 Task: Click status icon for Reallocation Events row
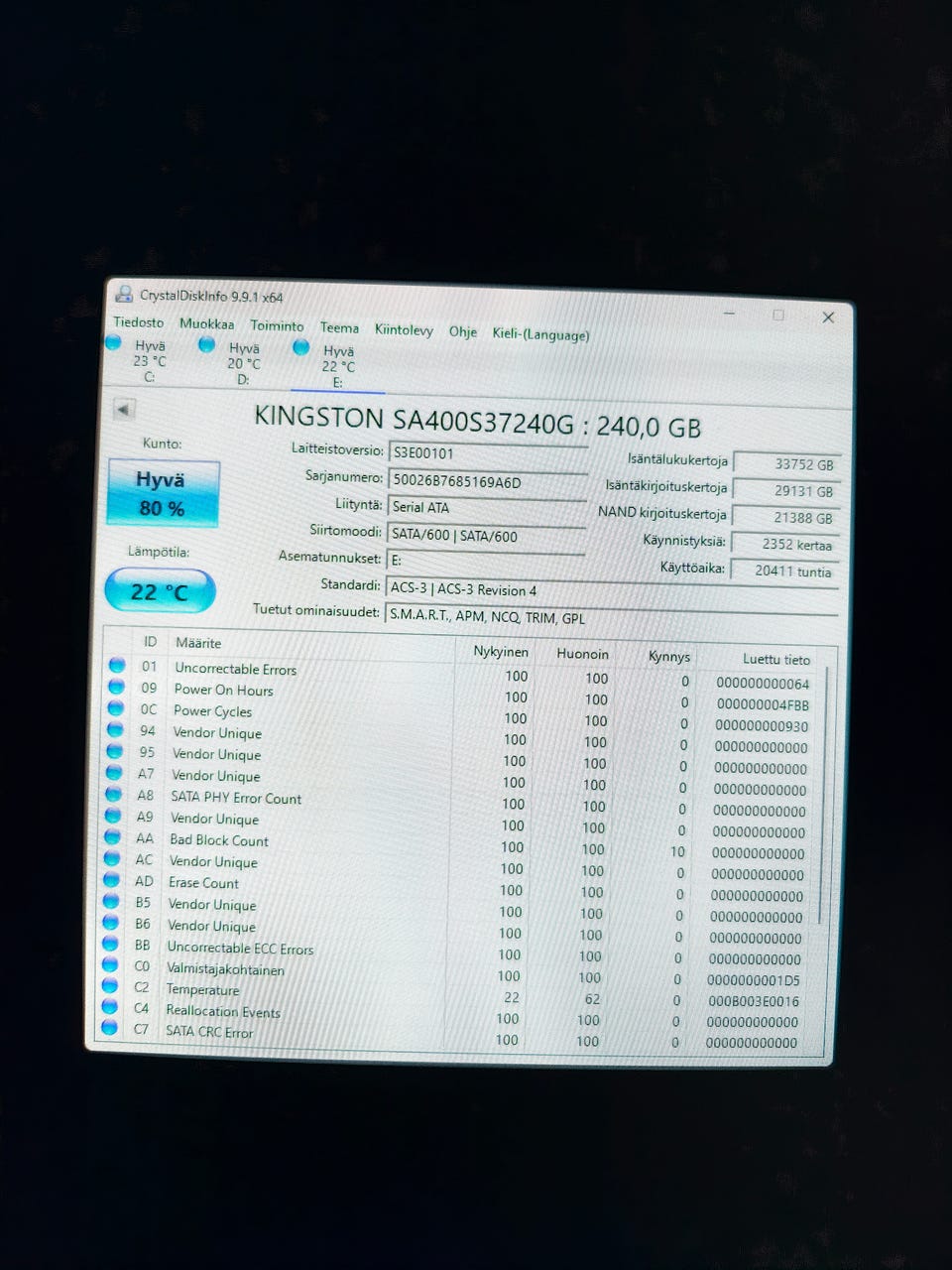(x=110, y=1008)
